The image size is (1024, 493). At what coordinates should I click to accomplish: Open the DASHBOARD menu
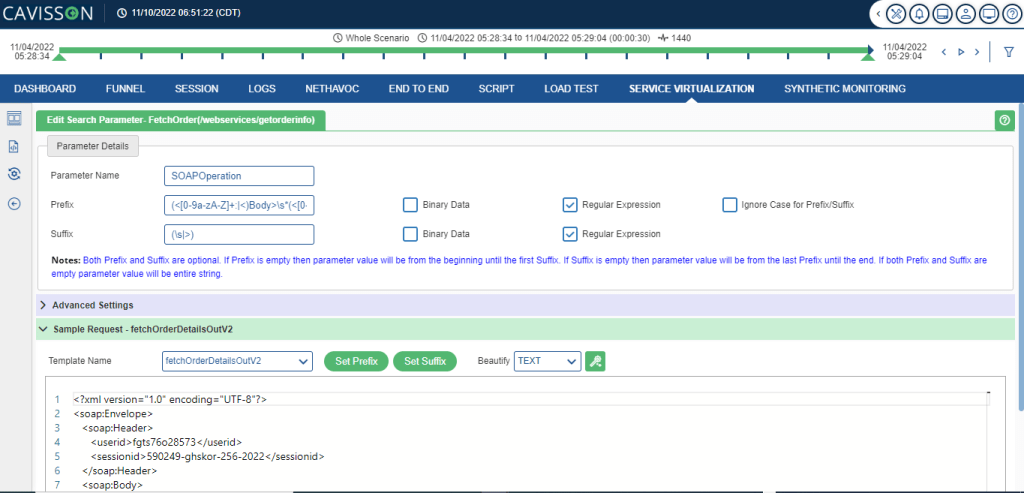(x=45, y=89)
